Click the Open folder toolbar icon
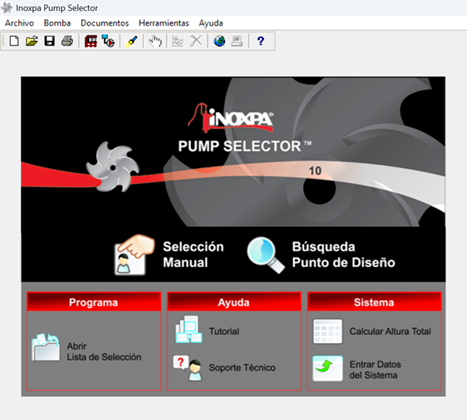 32,41
